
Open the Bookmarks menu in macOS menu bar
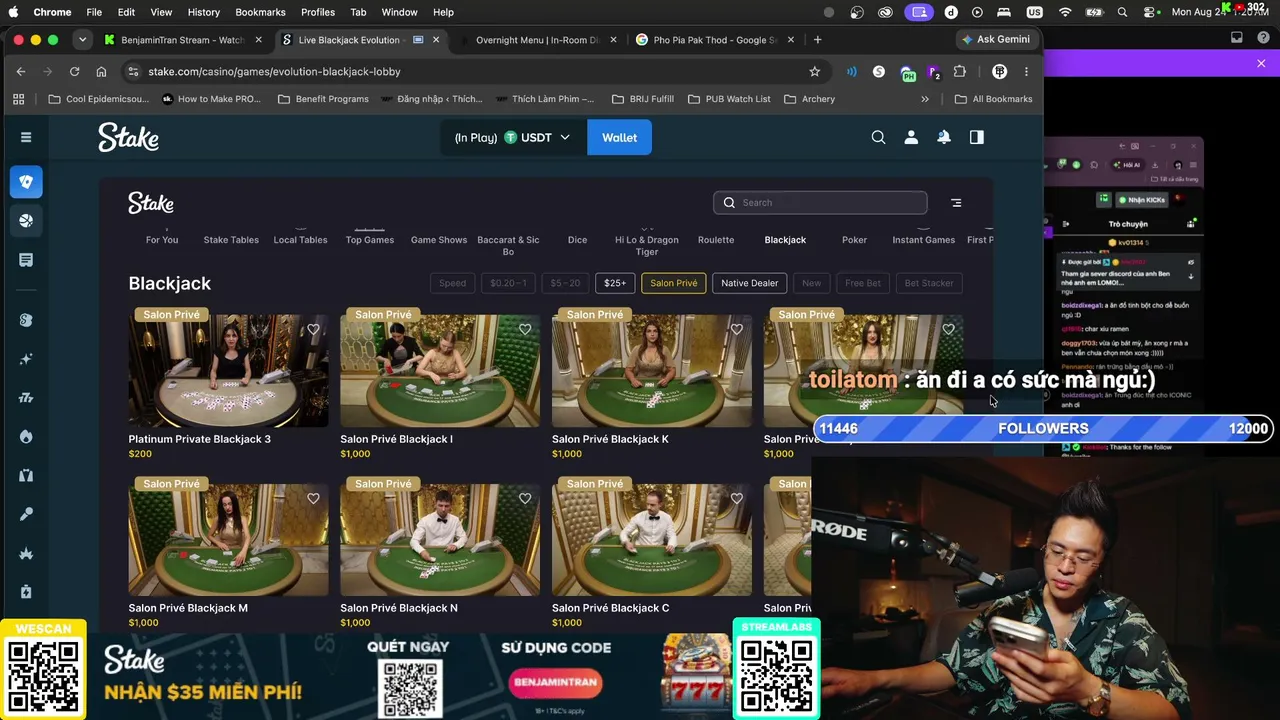coord(260,12)
